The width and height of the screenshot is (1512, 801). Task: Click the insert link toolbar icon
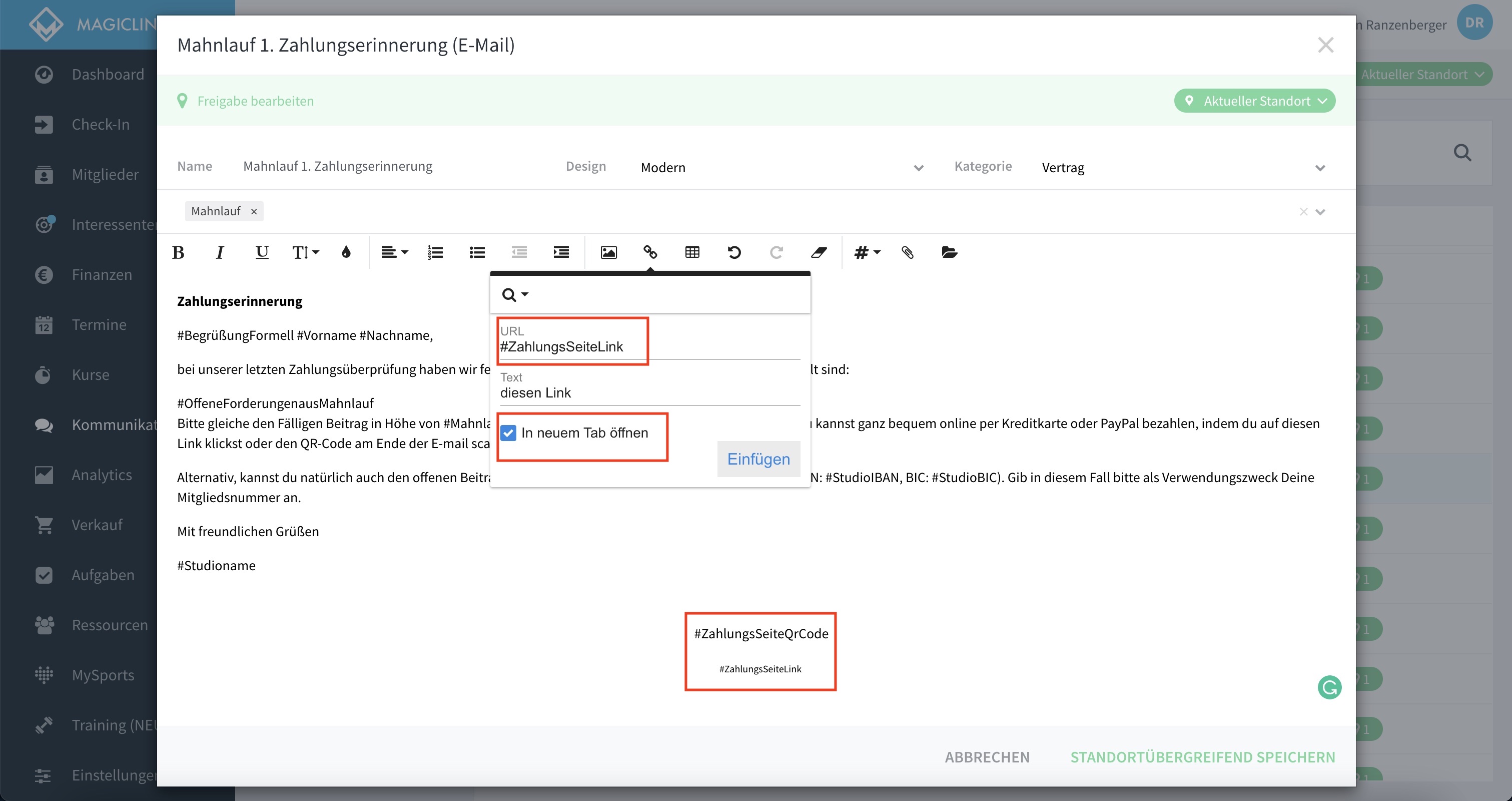click(650, 252)
